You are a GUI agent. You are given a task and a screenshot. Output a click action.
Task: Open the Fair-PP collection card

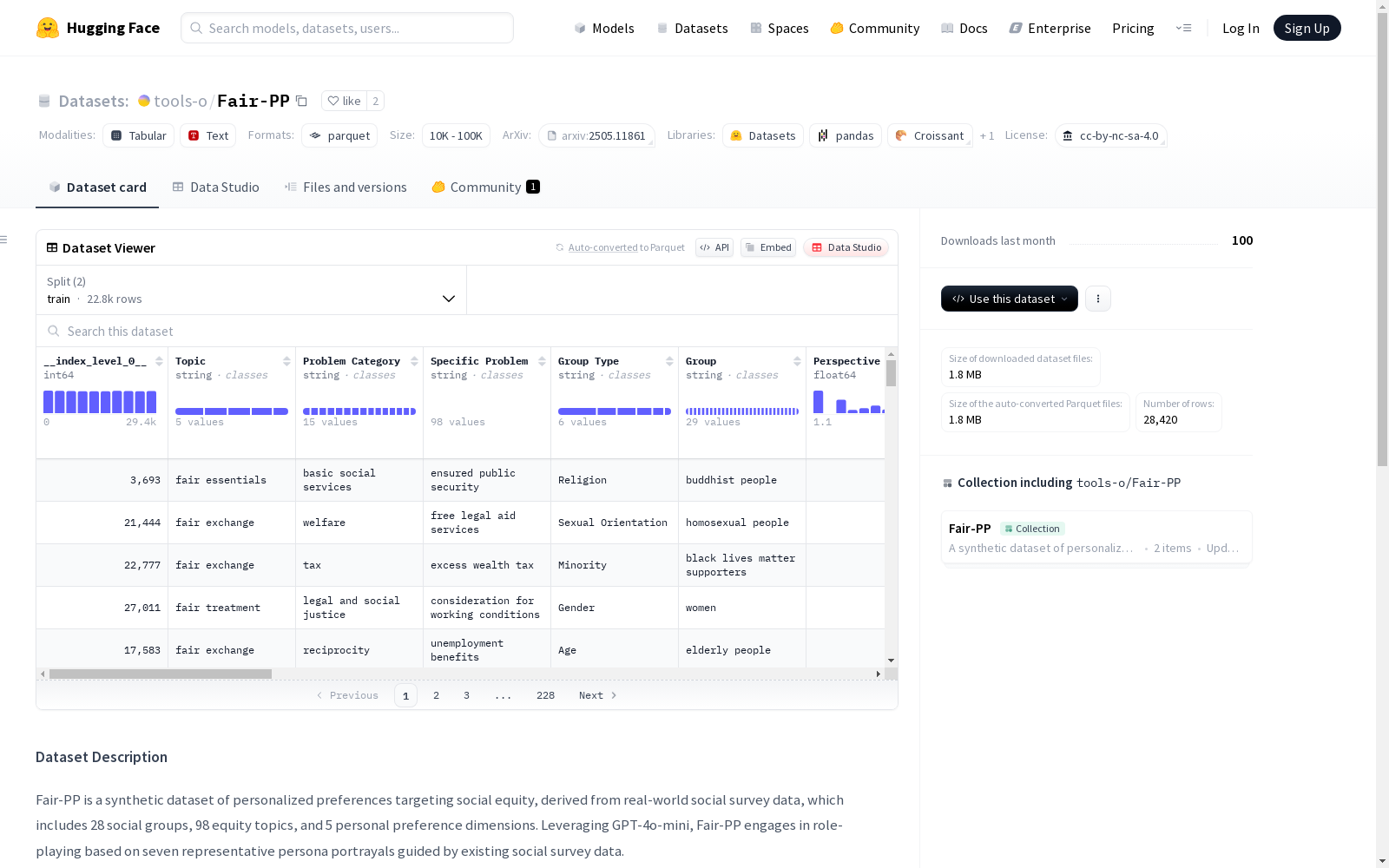(x=1096, y=537)
